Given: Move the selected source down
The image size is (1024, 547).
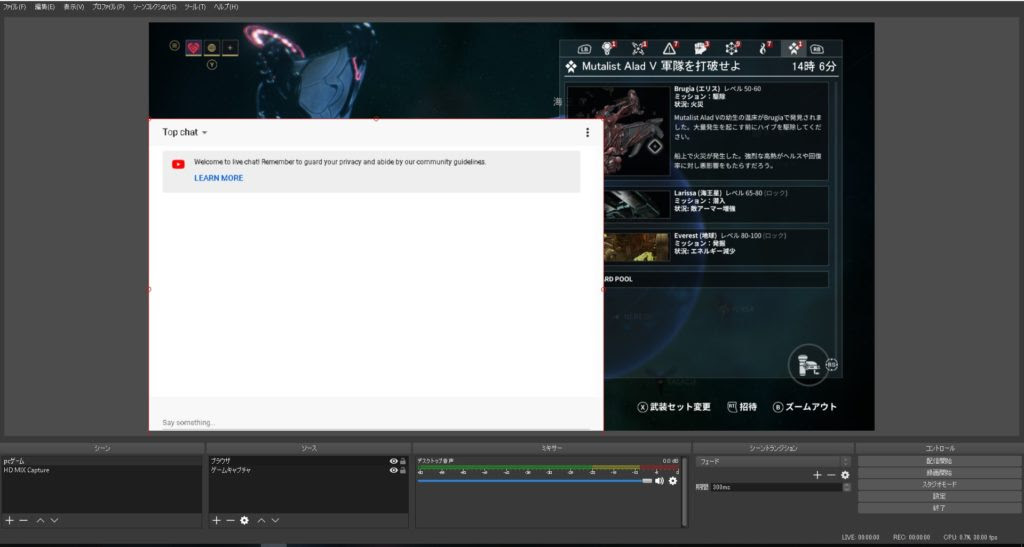Looking at the screenshot, I should pyautogui.click(x=275, y=520).
